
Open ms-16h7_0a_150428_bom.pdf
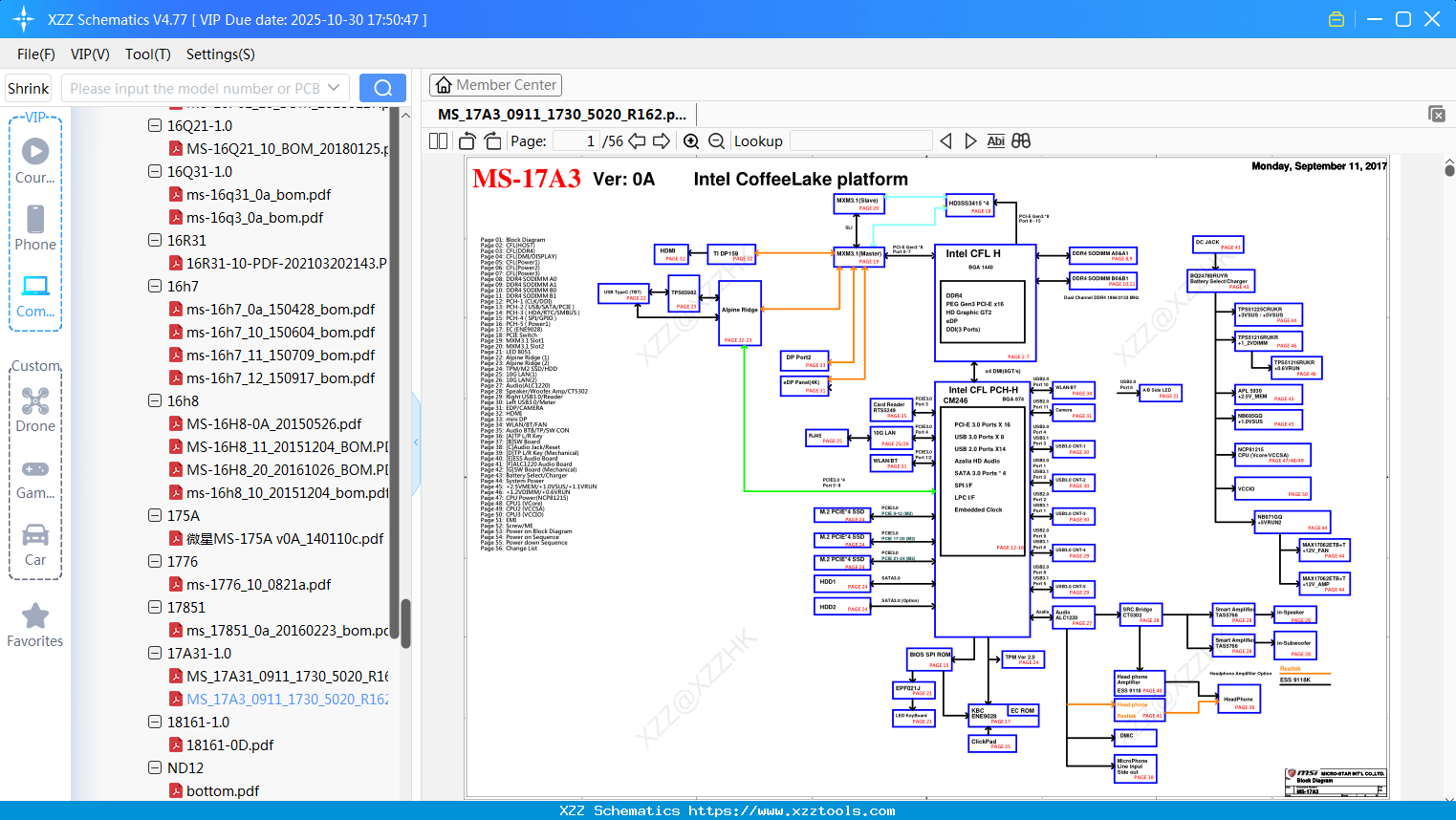coord(280,309)
